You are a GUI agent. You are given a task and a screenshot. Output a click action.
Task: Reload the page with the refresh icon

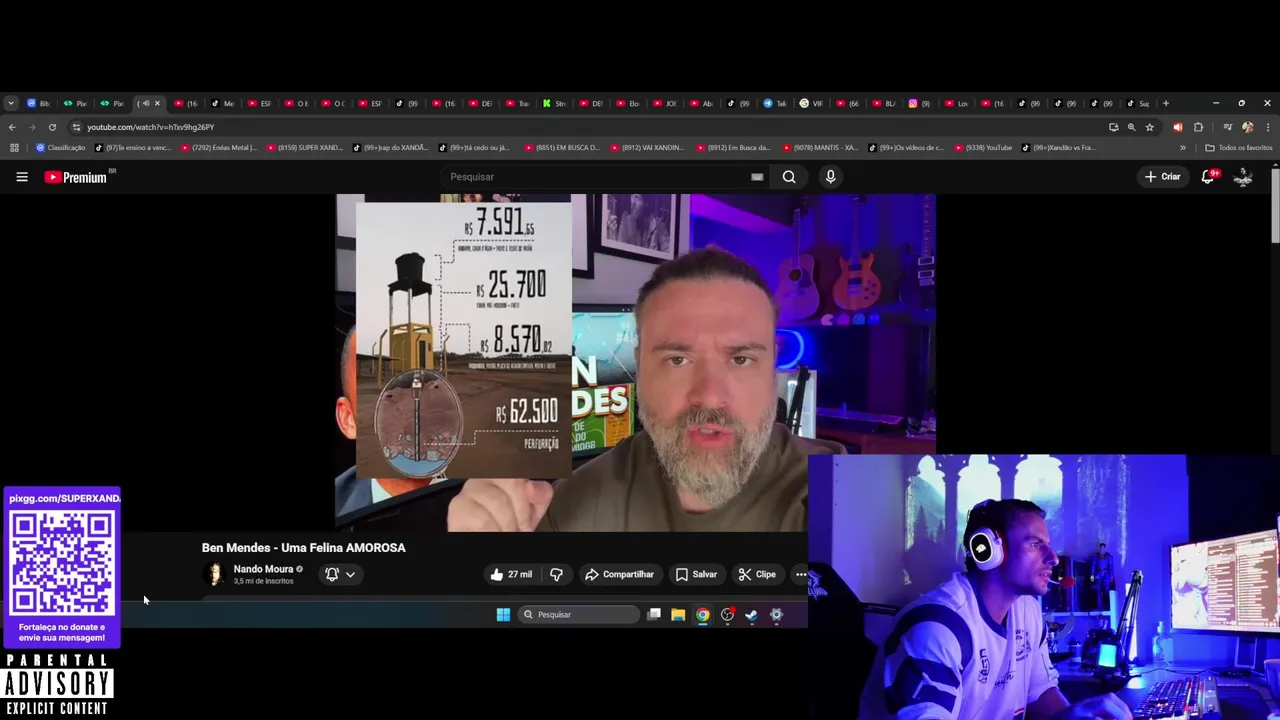coord(52,127)
